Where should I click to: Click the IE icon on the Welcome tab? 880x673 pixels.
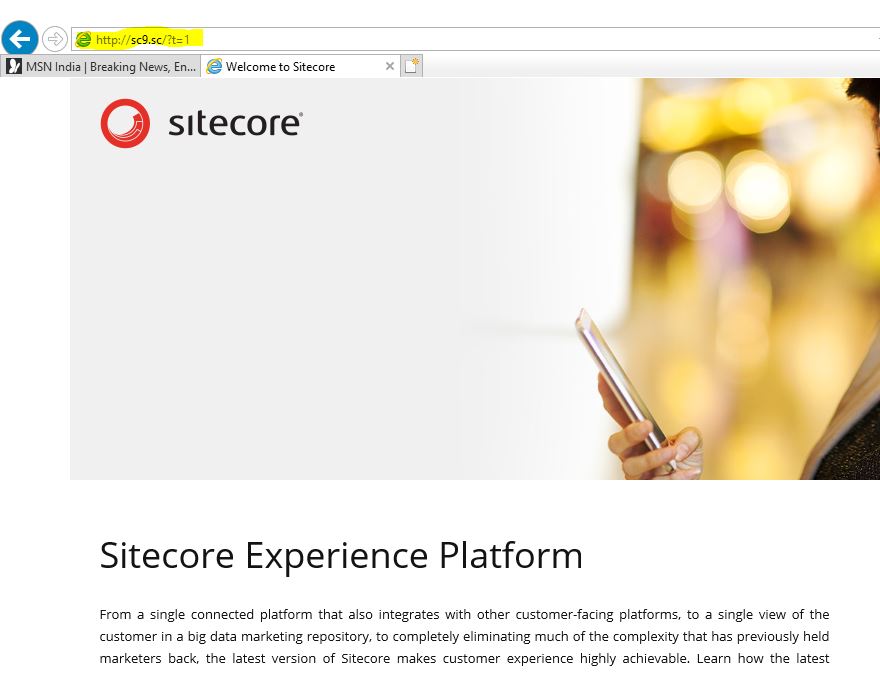pyautogui.click(x=214, y=66)
